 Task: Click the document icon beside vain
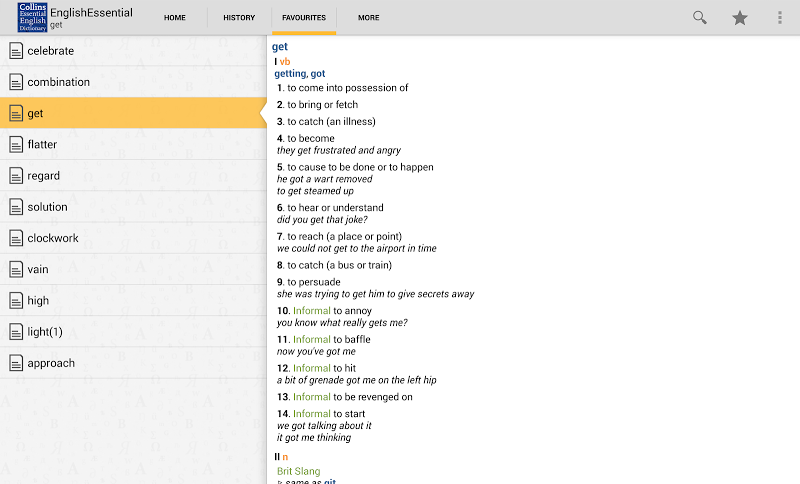pyautogui.click(x=16, y=269)
